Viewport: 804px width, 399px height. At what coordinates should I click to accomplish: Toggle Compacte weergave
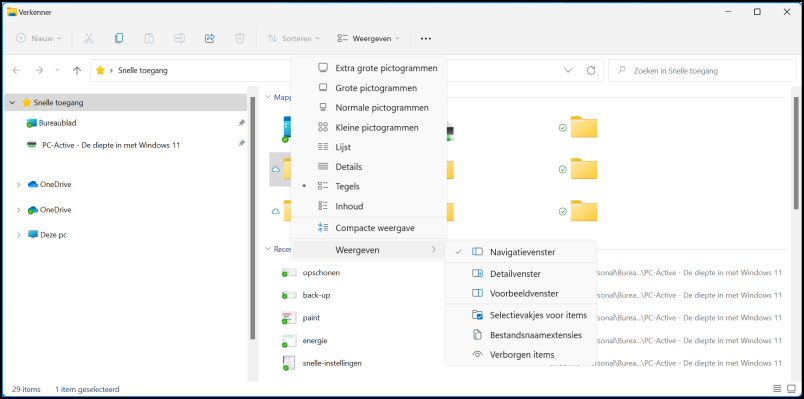click(x=369, y=228)
